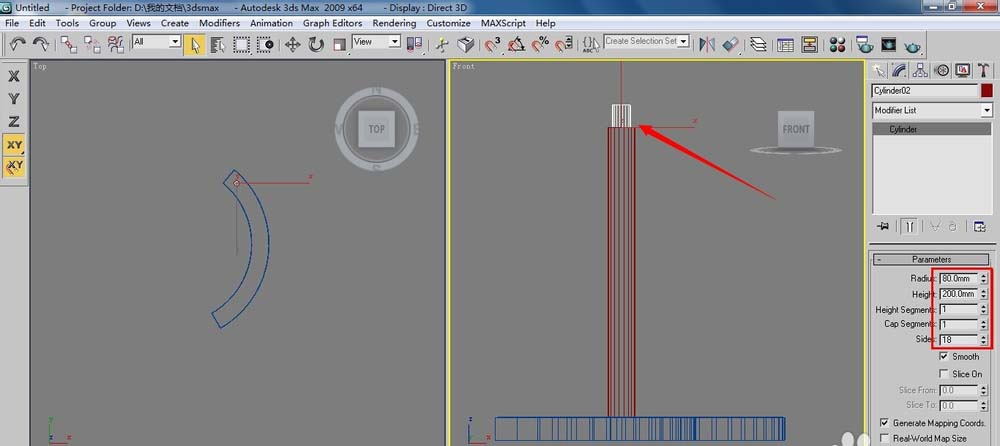The width and height of the screenshot is (1000, 446).
Task: Switch to Create command panel tab
Action: 879,70
